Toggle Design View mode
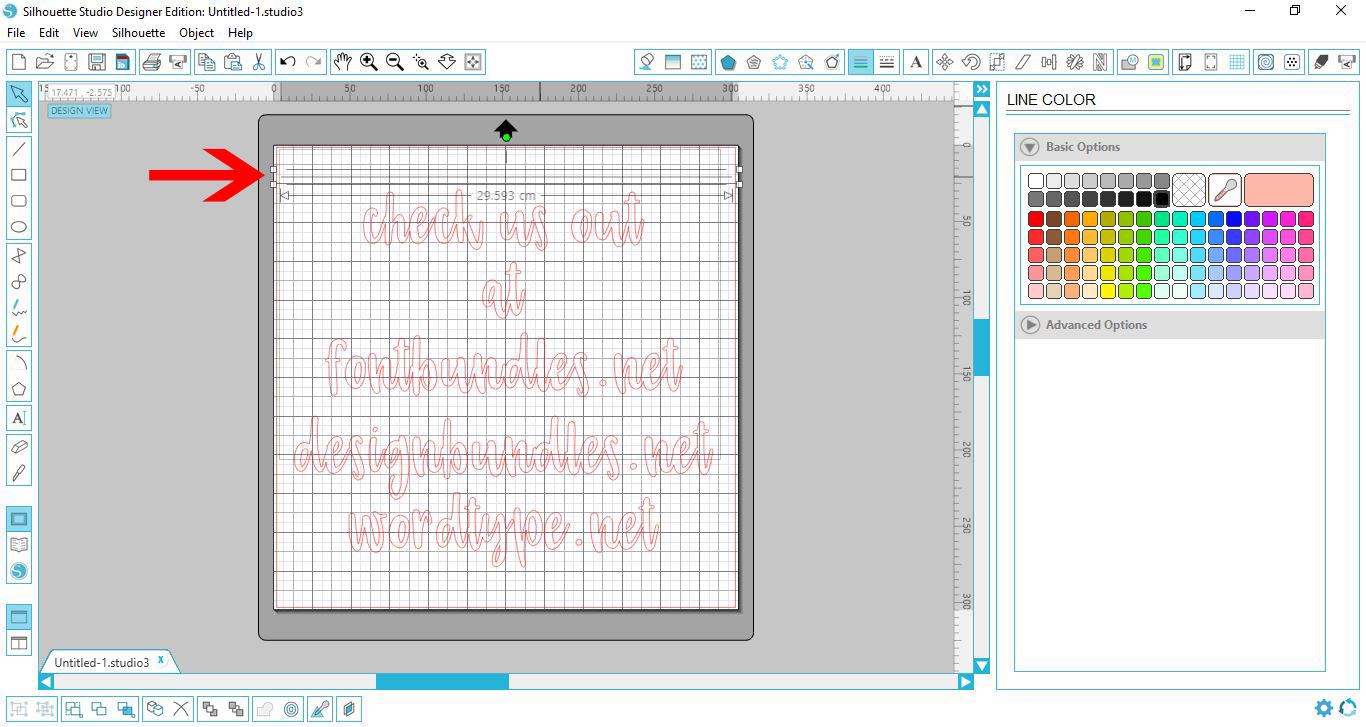The width and height of the screenshot is (1366, 727). point(79,110)
